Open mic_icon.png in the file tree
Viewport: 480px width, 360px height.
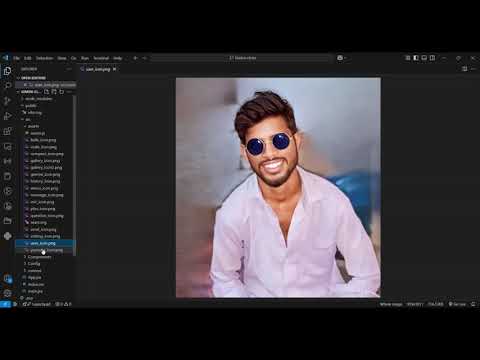(45, 202)
